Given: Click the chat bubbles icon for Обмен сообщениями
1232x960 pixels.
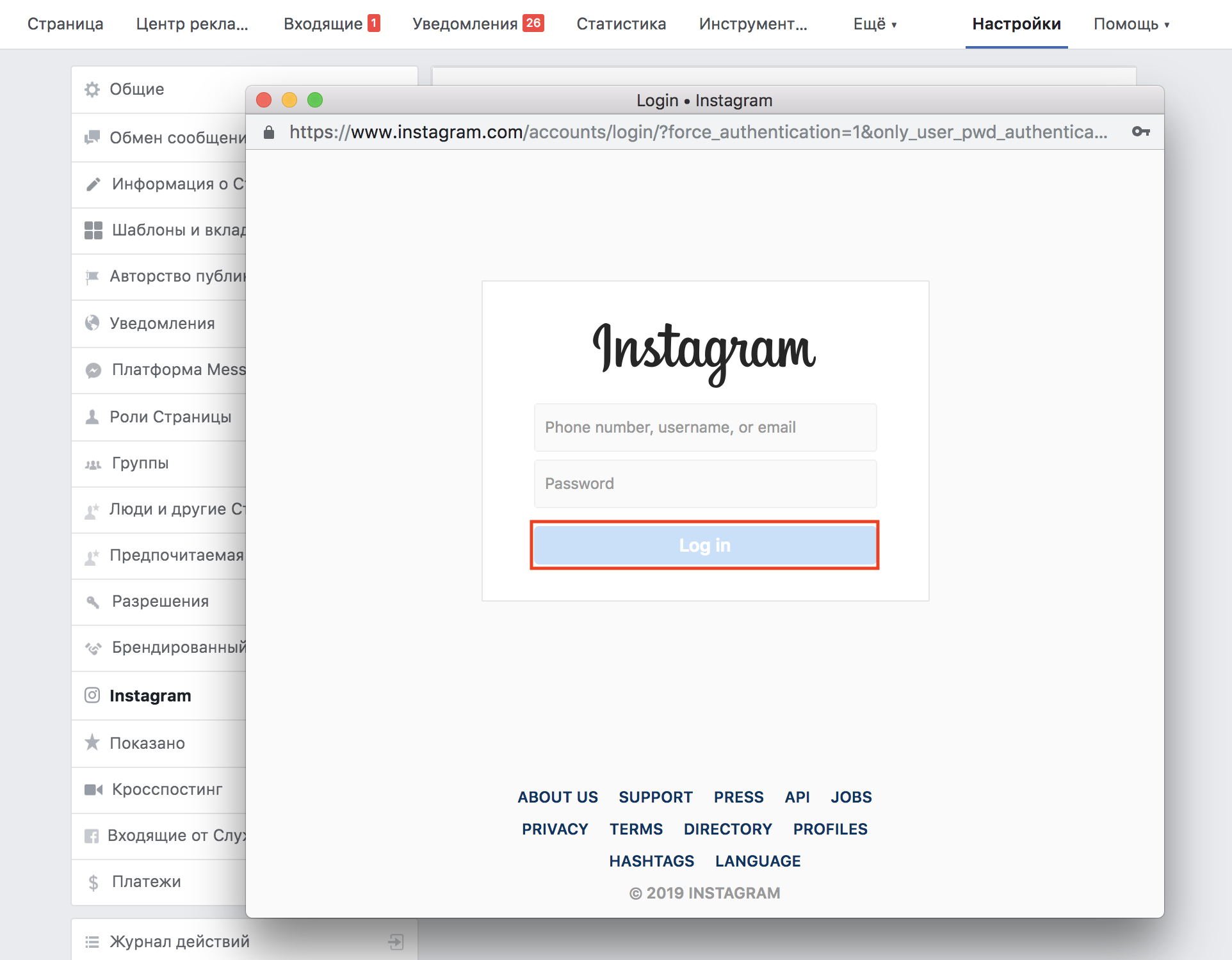Looking at the screenshot, I should click(92, 137).
